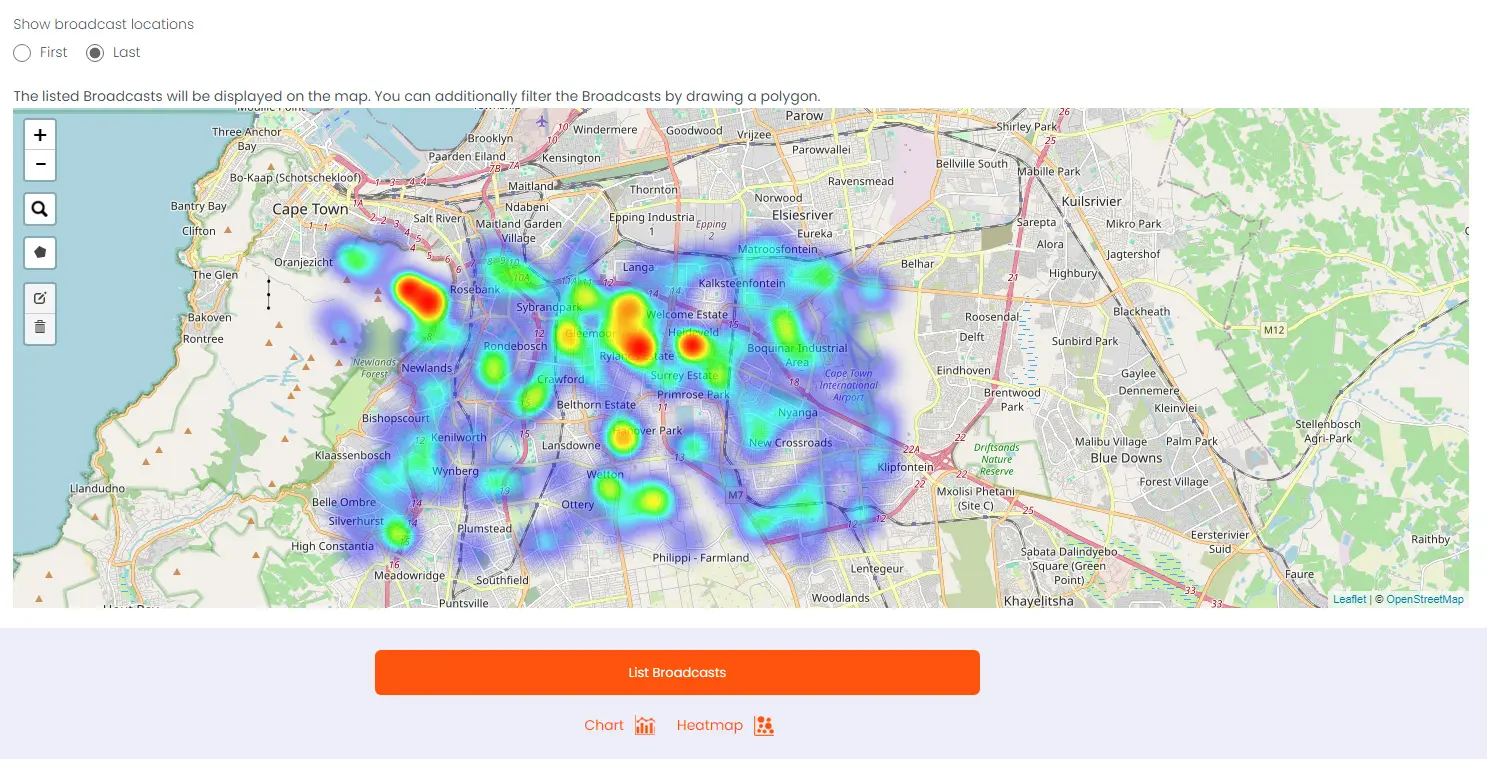Click the heatmap dots icon beside Heatmap
The width and height of the screenshot is (1487, 759).
point(764,726)
